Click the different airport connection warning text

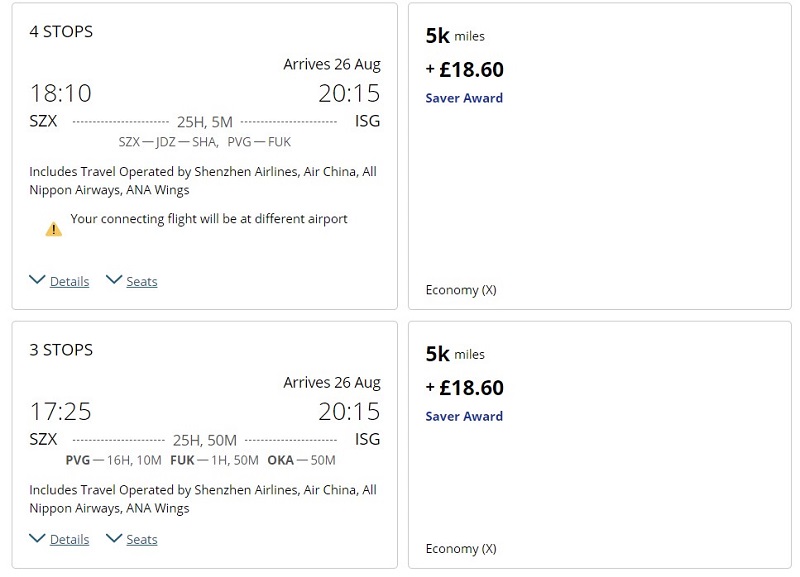point(209,219)
